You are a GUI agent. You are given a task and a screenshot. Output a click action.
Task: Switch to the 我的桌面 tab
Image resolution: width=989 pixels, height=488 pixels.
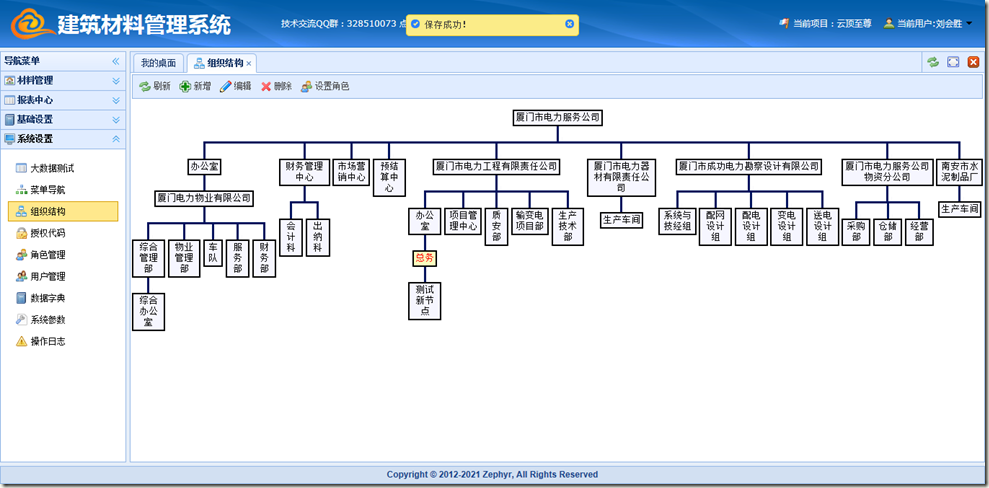pos(158,63)
